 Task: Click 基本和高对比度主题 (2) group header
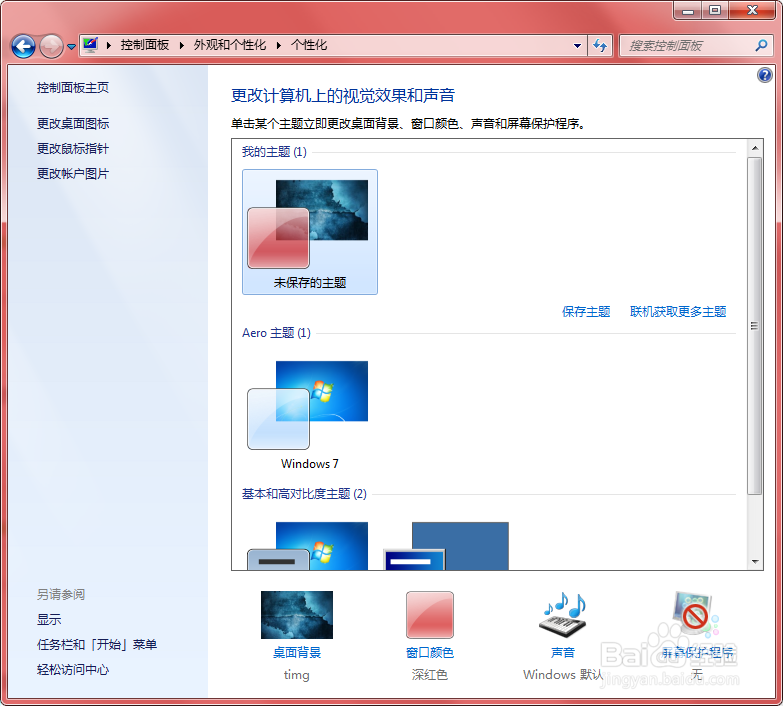point(304,494)
